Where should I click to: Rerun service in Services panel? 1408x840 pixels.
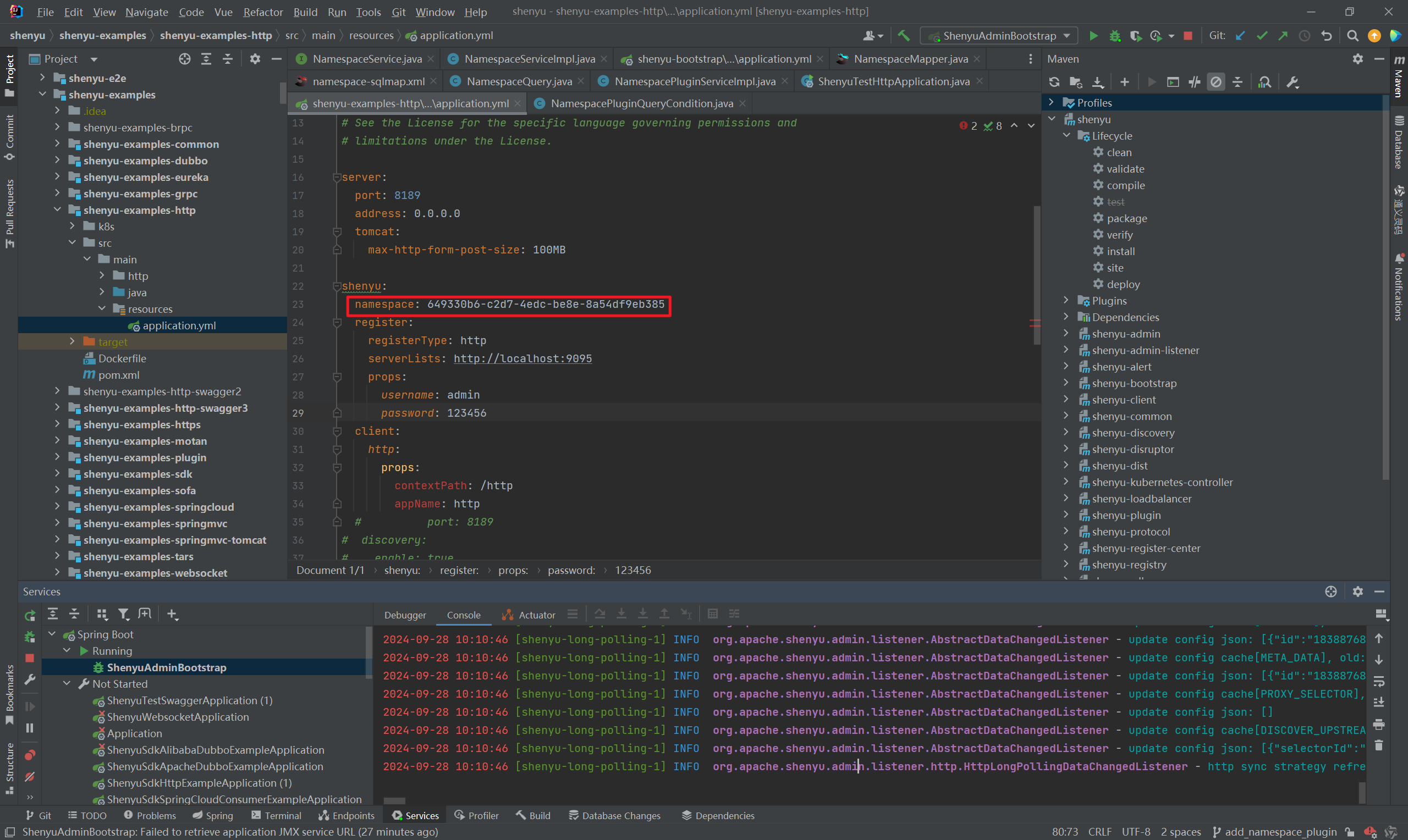coord(30,615)
